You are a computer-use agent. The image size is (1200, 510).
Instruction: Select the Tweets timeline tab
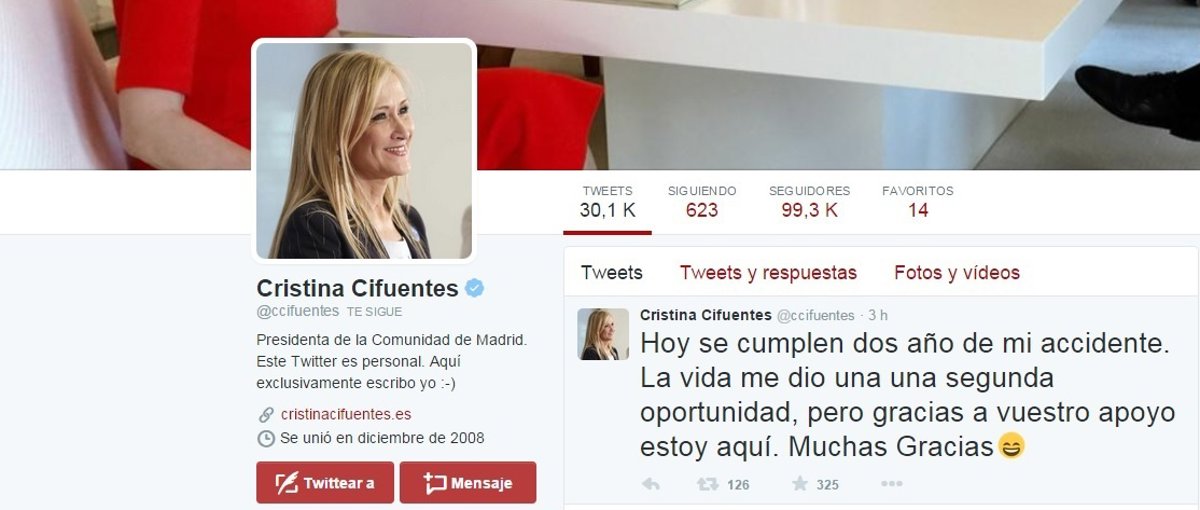click(x=612, y=272)
